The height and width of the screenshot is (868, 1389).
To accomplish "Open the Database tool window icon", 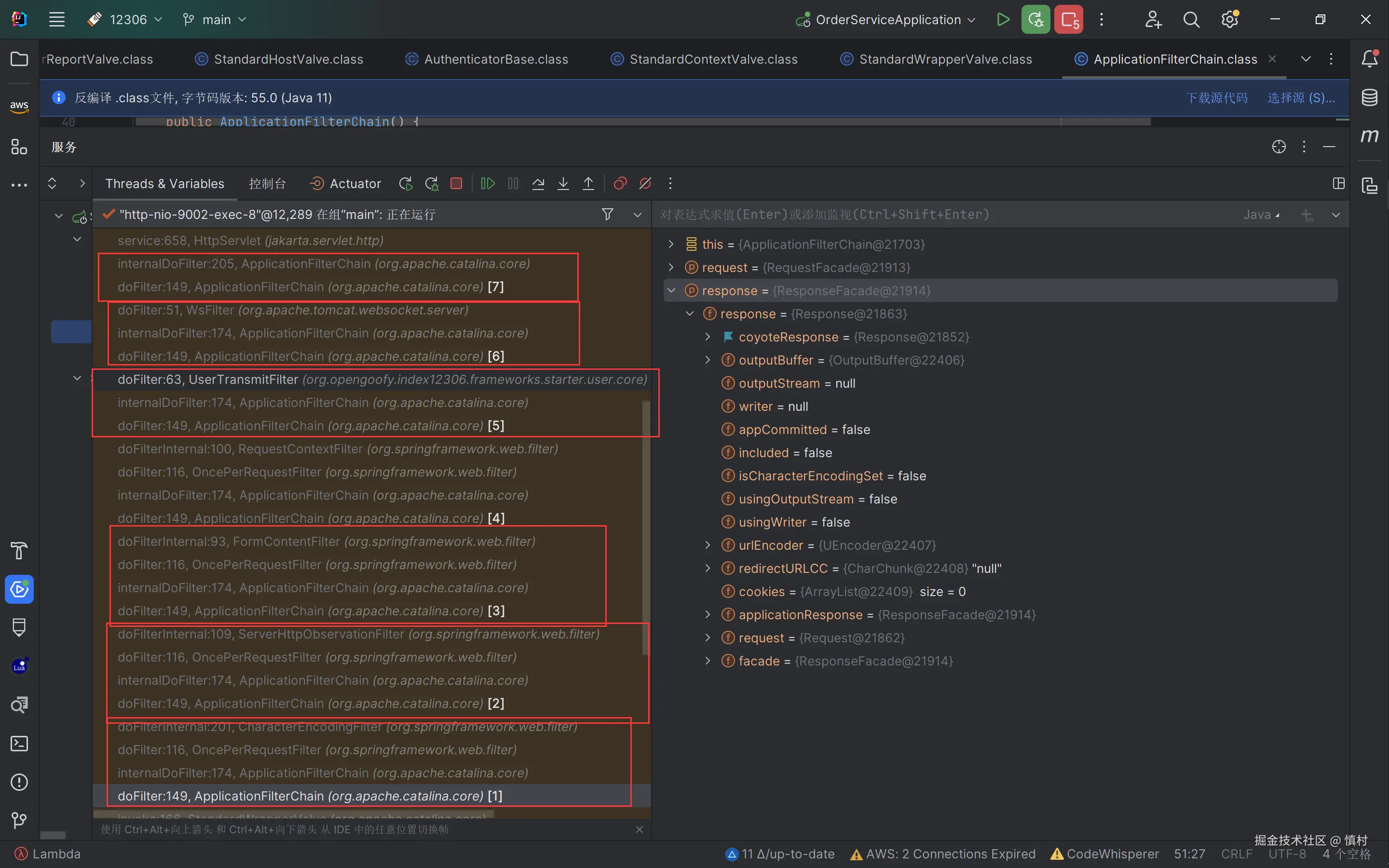I will [1370, 97].
